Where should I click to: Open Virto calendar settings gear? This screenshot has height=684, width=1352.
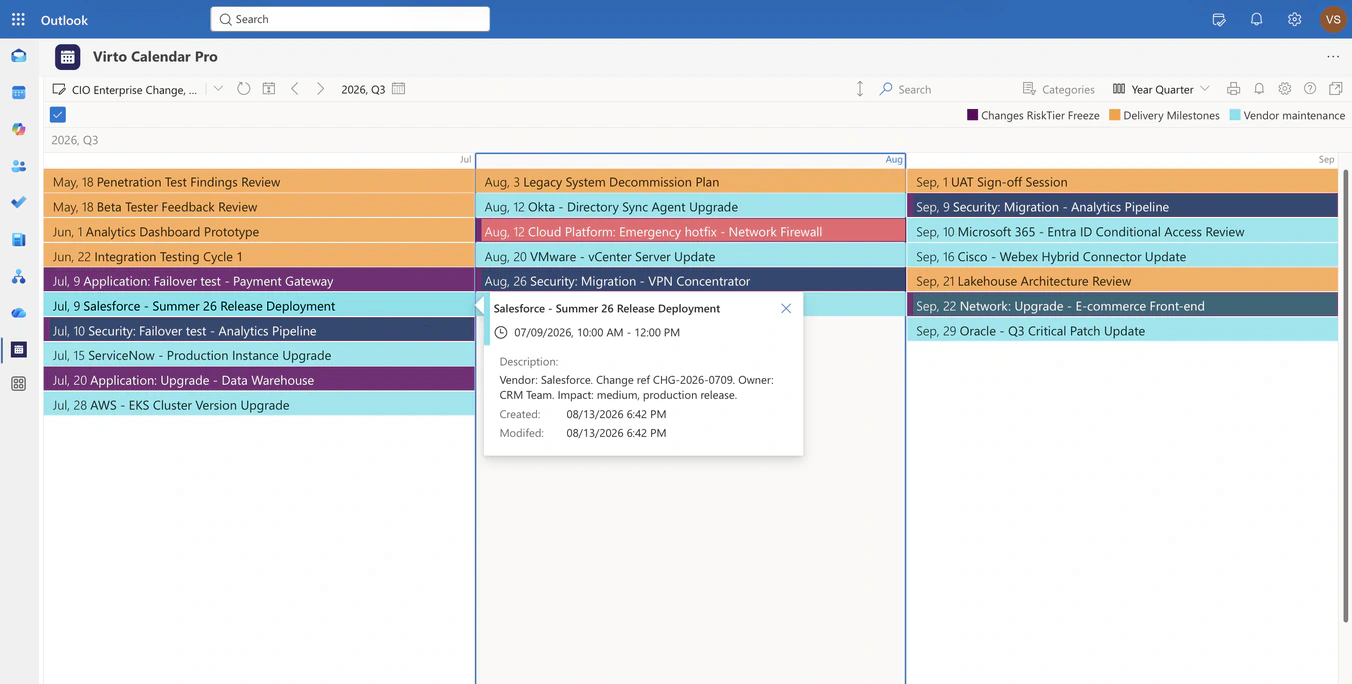(1285, 89)
